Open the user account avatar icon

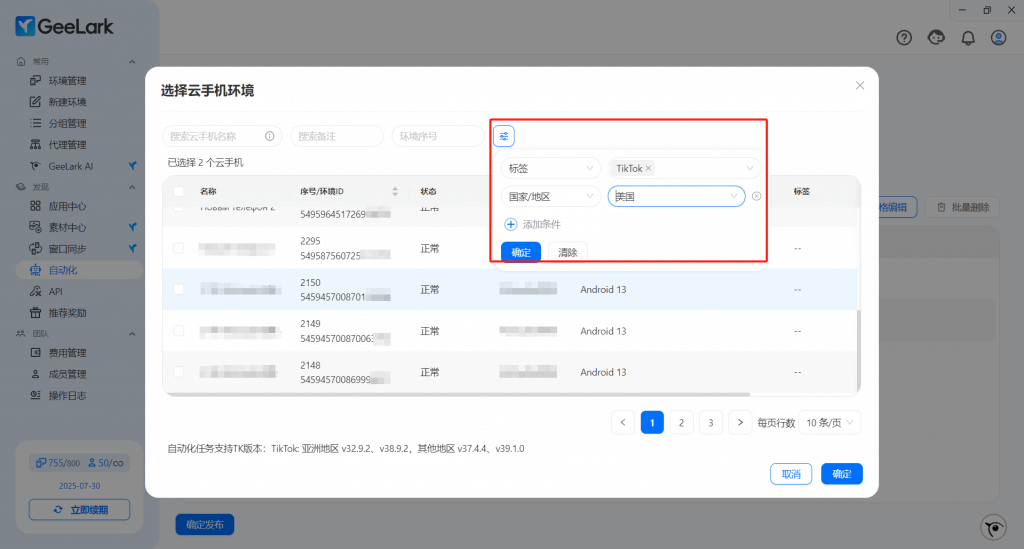tap(998, 38)
